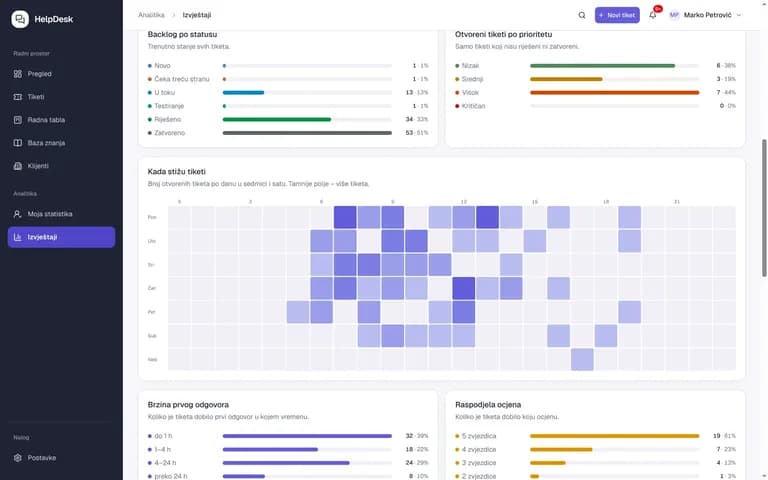Screen dimensions: 768x480
Task: Click the MP user avatar
Action: coord(674,15)
